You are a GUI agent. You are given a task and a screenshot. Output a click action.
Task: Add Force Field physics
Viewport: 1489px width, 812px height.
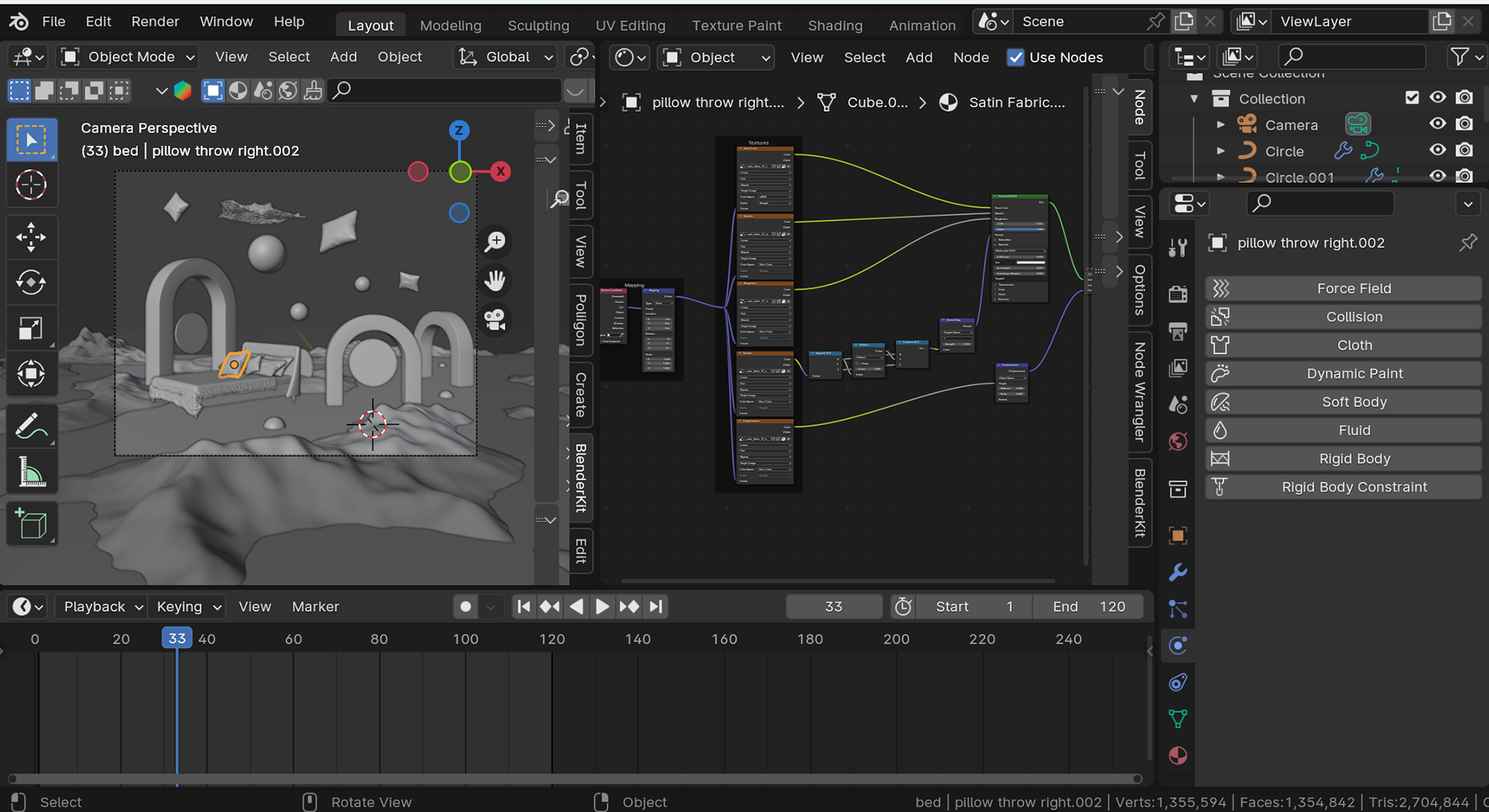coord(1343,289)
